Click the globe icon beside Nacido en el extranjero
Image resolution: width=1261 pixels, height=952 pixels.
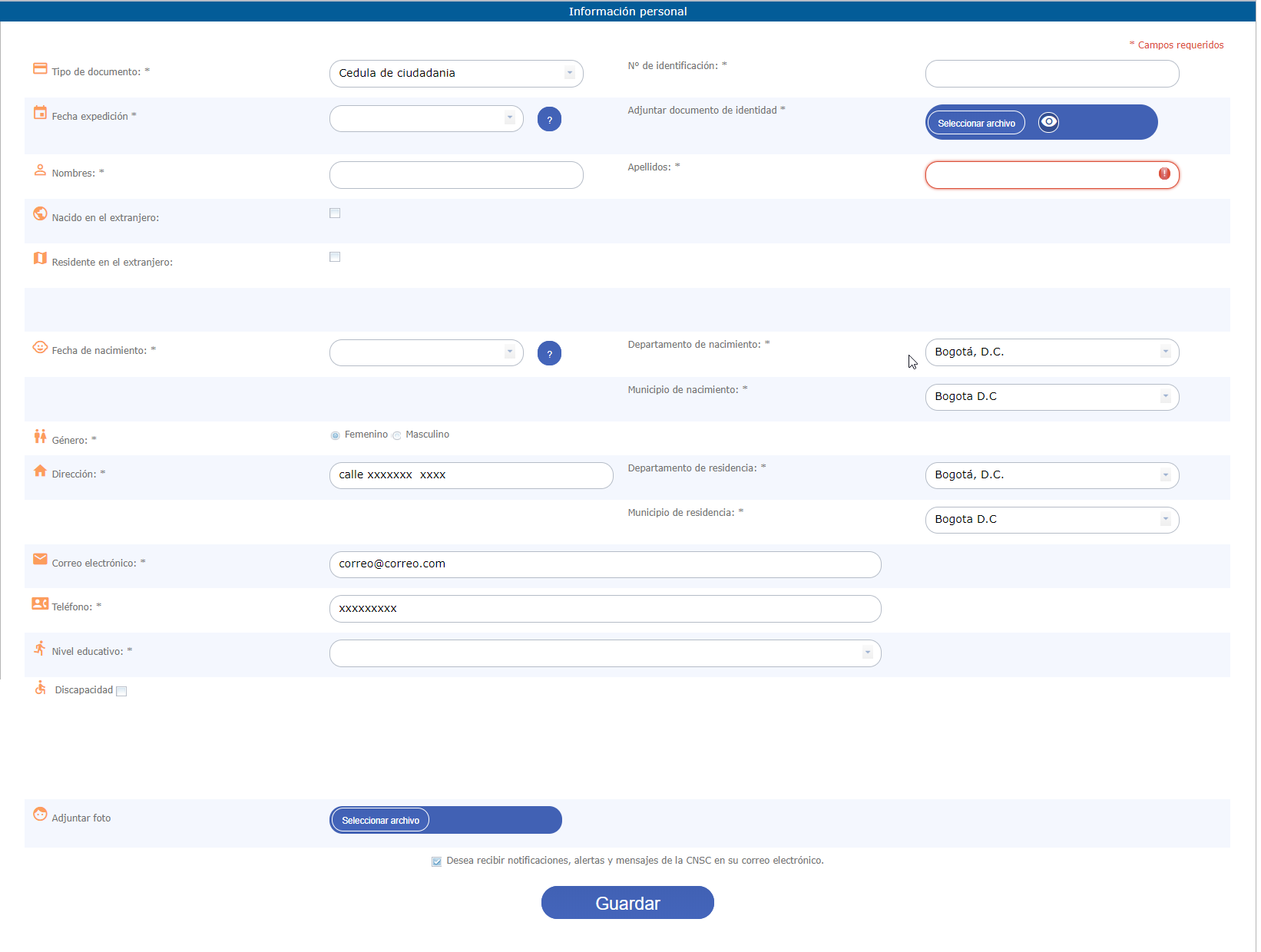(40, 214)
